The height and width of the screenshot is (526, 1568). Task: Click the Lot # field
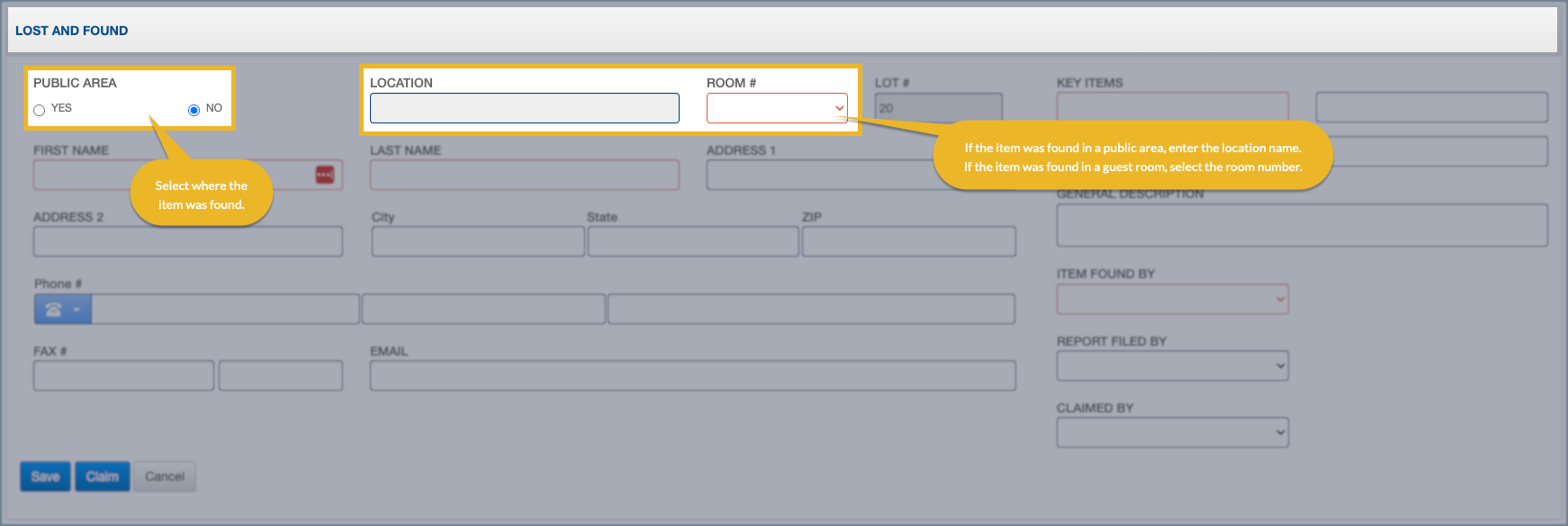coord(938,108)
